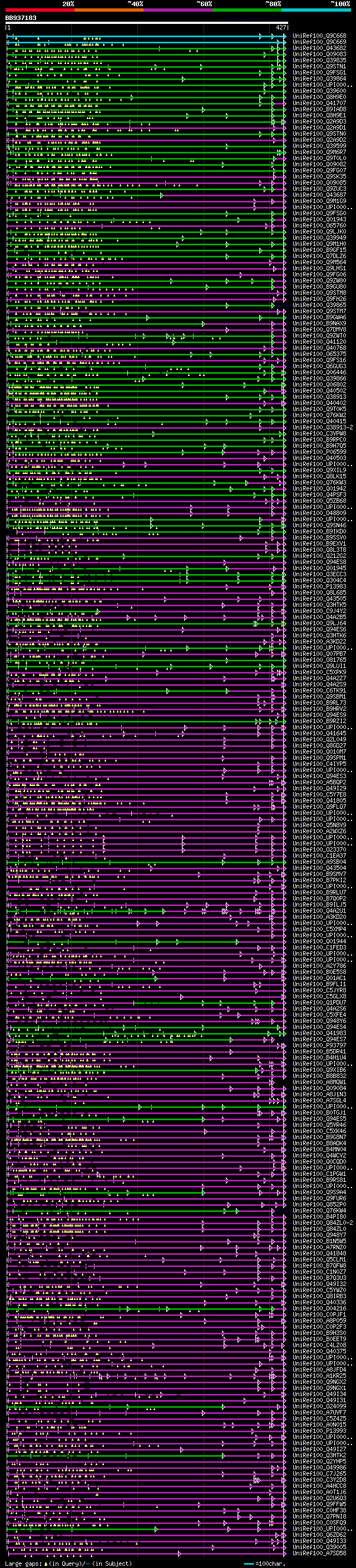Viewport: 356px width, 1568px height.
Task: Select the UniRef100_Q8H9E0 label
Action: point(319,97)
